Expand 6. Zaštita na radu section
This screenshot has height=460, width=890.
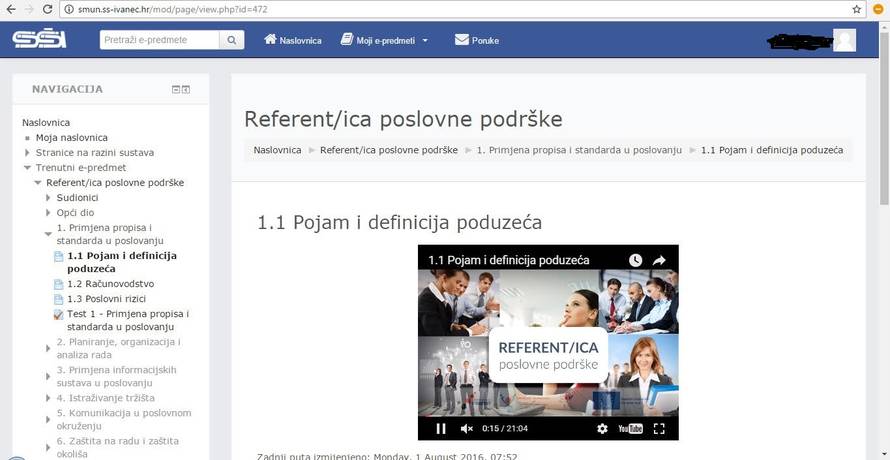(x=48, y=448)
